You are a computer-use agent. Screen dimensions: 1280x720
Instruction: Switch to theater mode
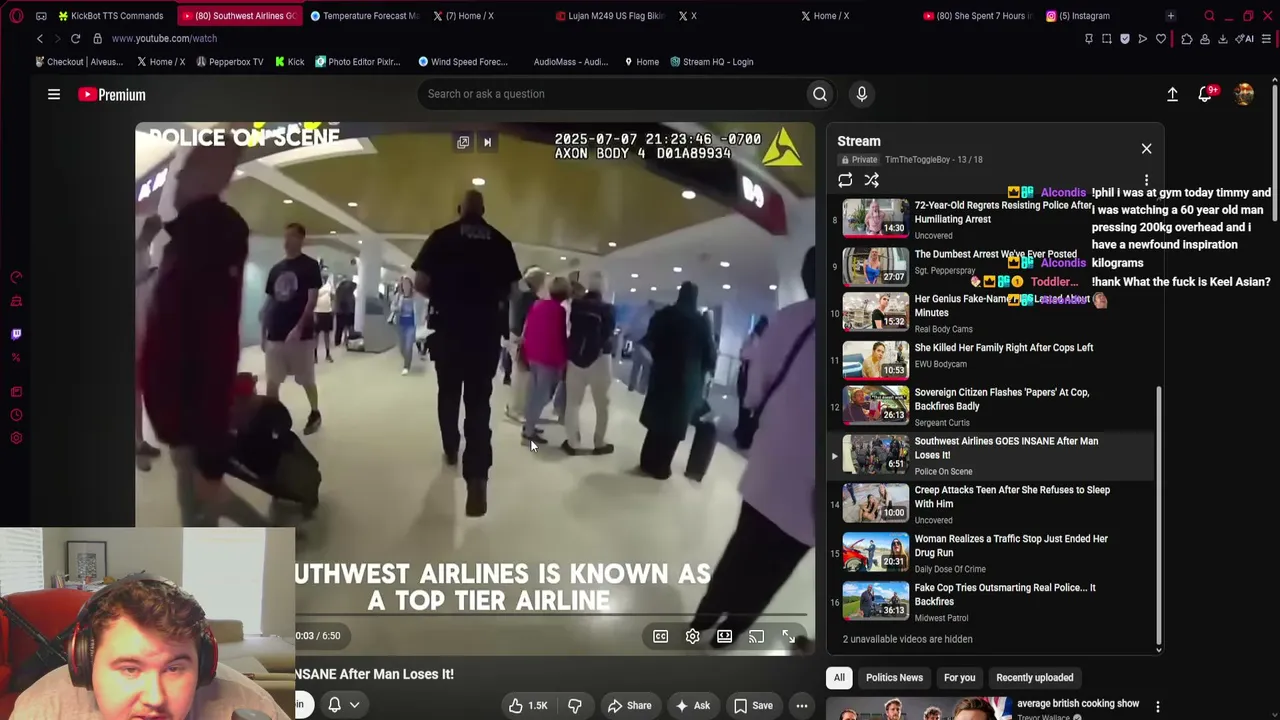pyautogui.click(x=724, y=636)
